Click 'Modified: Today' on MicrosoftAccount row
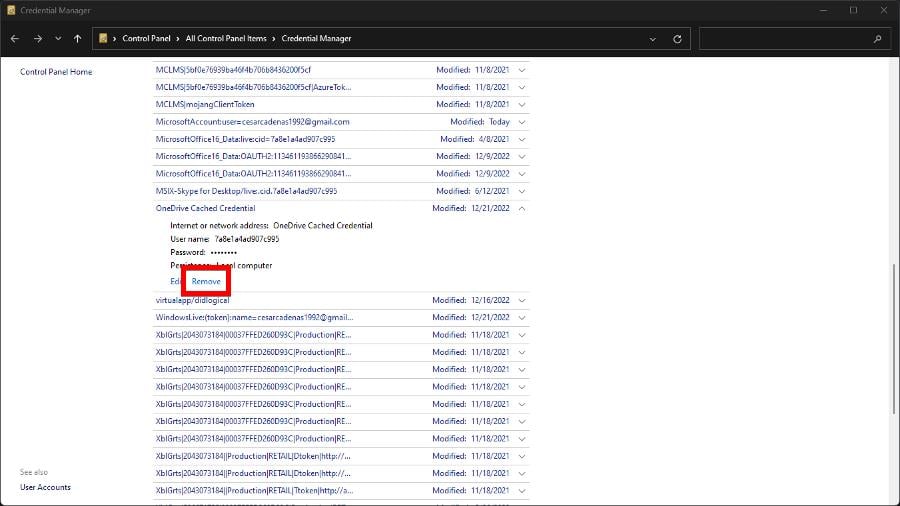 tap(480, 122)
